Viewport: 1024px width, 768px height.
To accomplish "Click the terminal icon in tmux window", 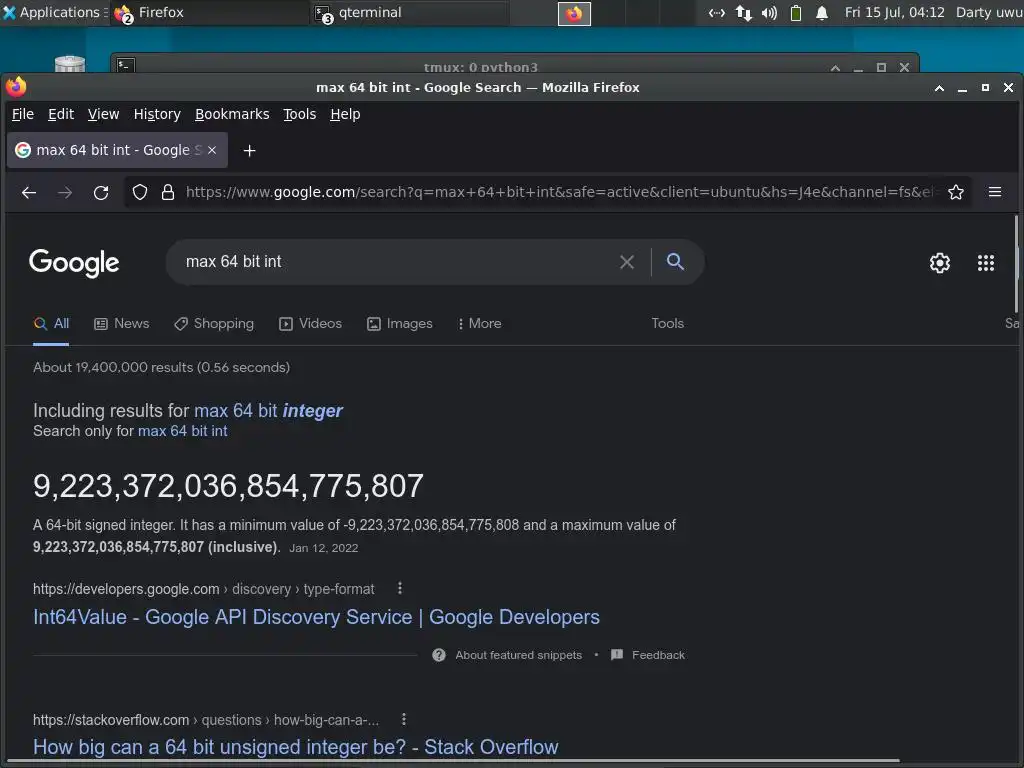I will coord(125,65).
